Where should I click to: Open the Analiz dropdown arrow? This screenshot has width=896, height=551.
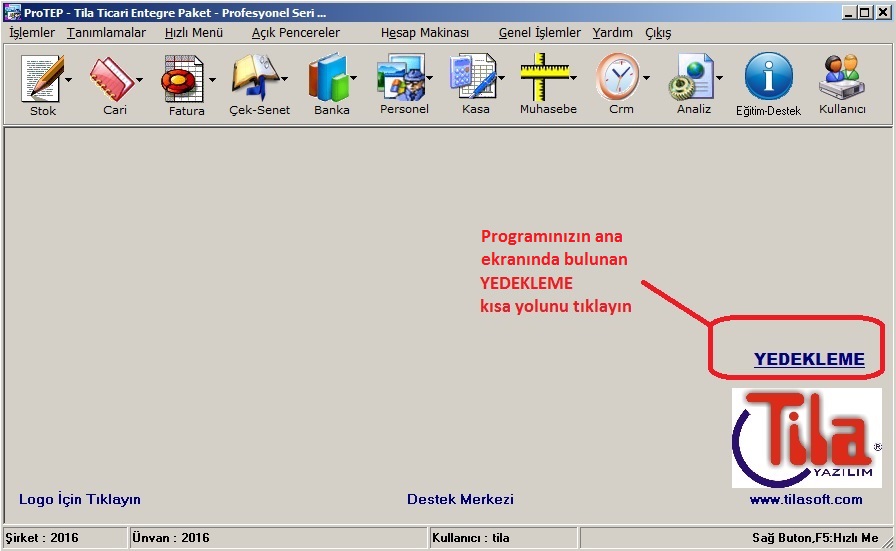719,79
